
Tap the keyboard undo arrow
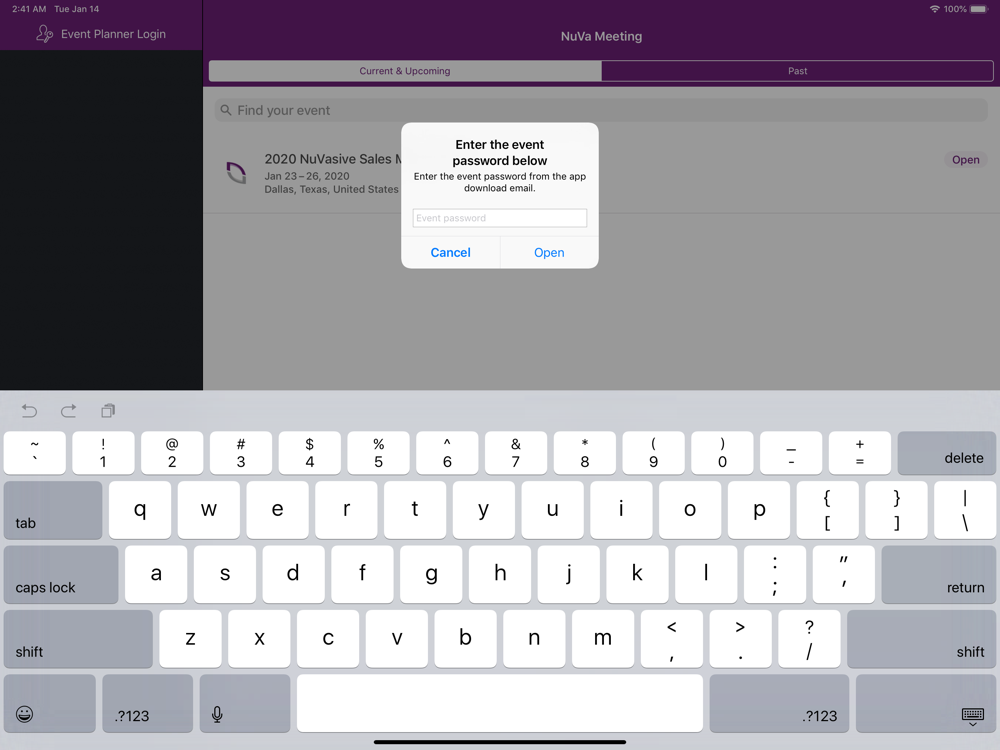(x=29, y=411)
